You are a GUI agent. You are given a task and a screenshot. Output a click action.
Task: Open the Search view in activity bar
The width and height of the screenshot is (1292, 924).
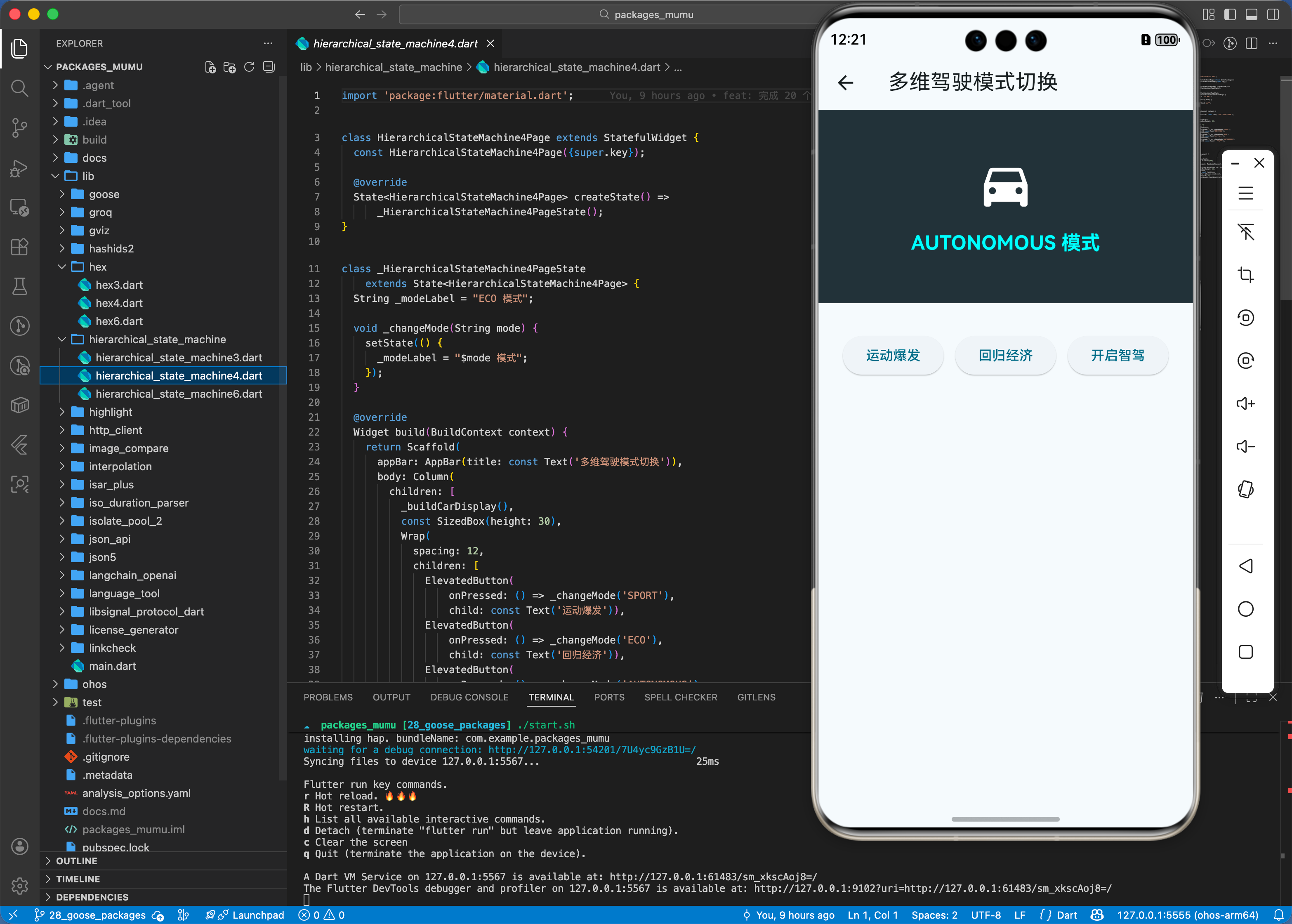tap(19, 88)
